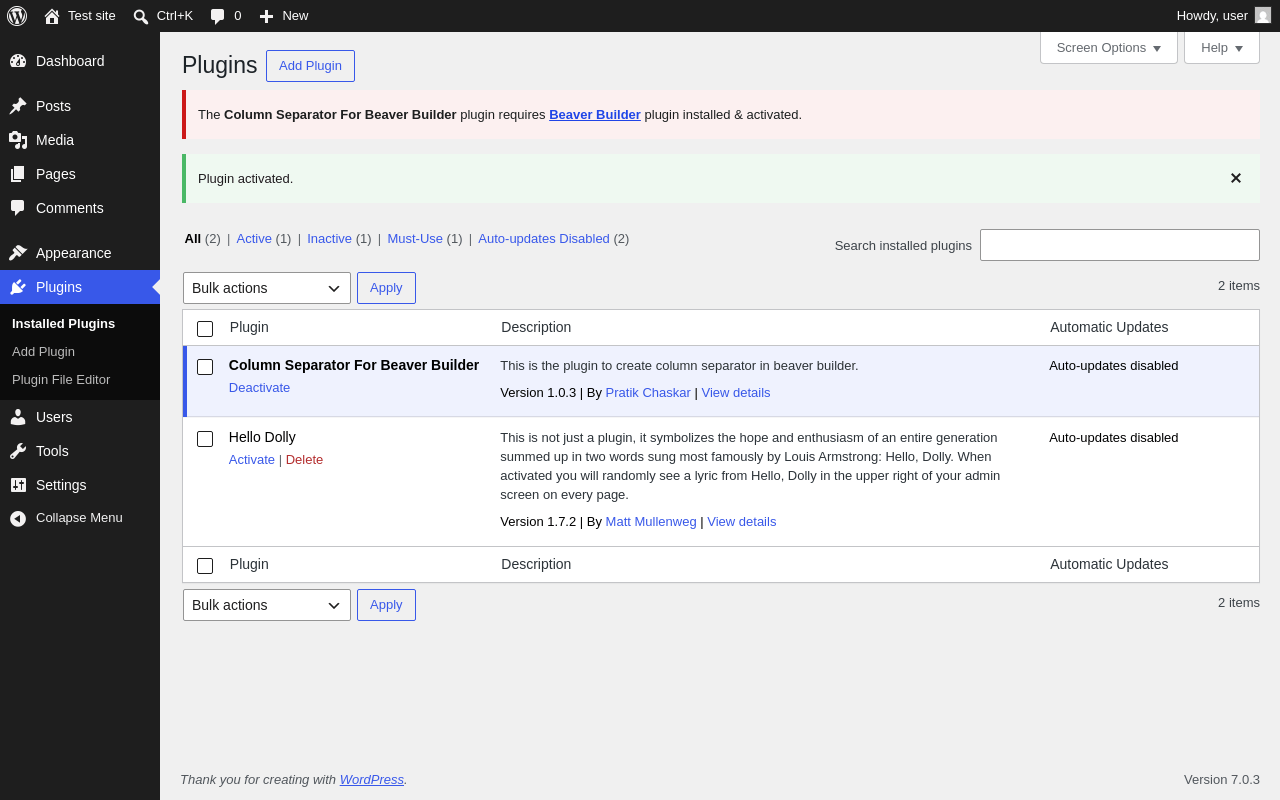The width and height of the screenshot is (1280, 800).
Task: Sort by Plugin column header
Action: coord(249,327)
